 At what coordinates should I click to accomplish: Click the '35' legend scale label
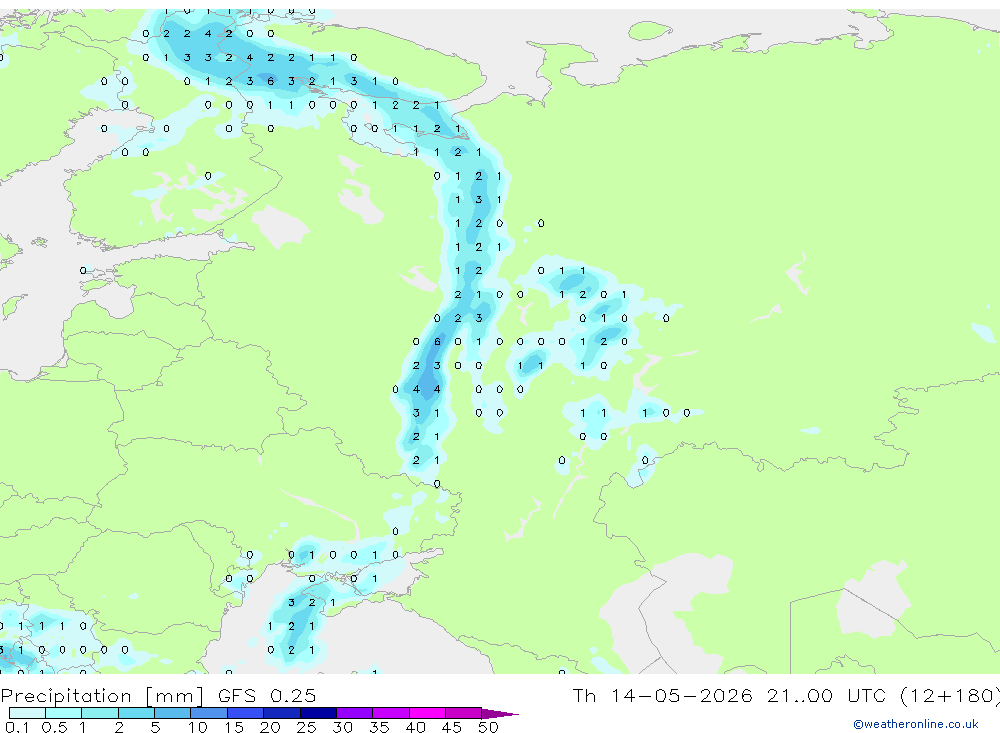pos(379,727)
